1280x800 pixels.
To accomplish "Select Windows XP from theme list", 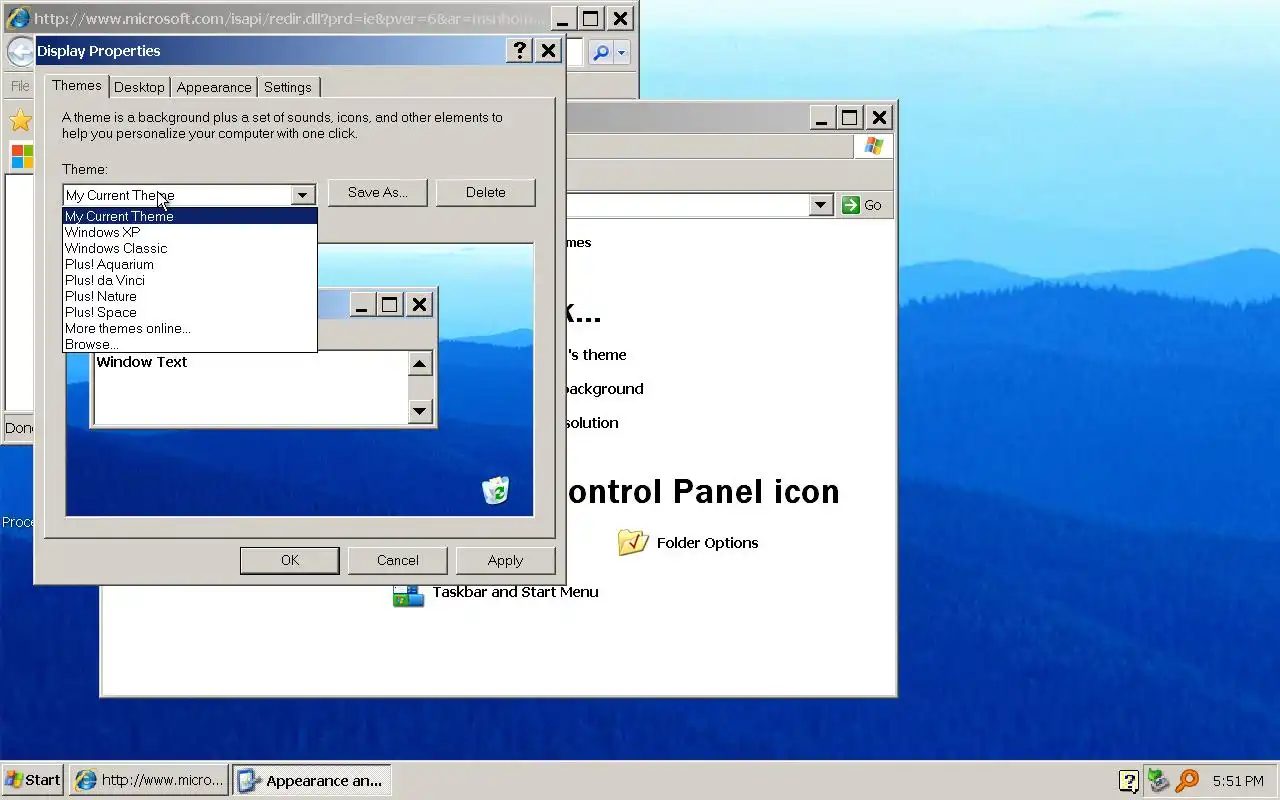I will tap(190, 232).
